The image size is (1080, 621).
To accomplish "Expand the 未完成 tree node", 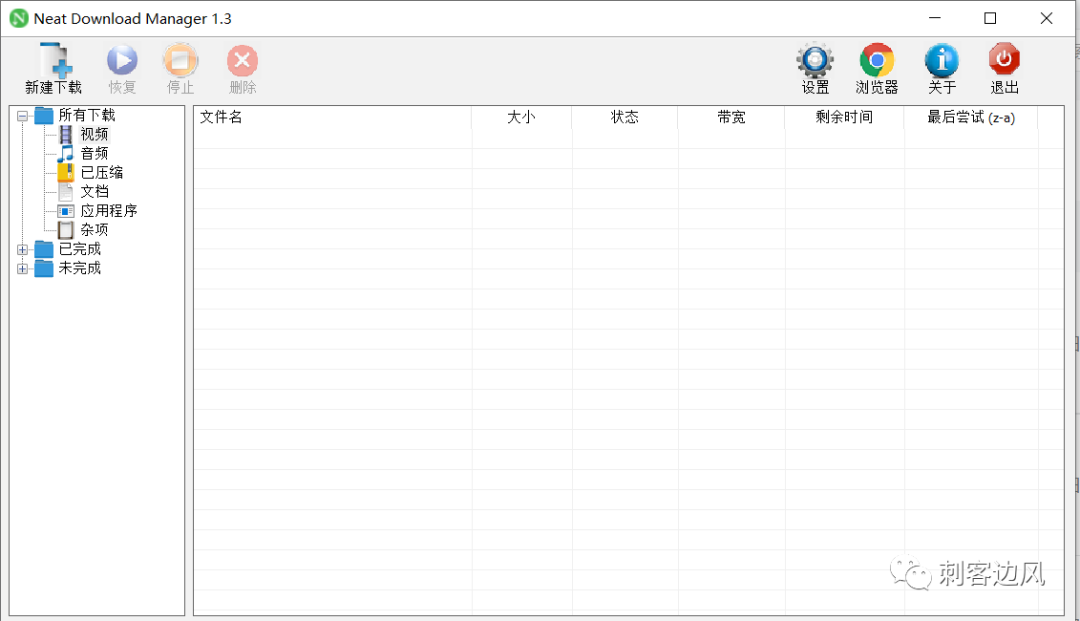I will (x=23, y=269).
